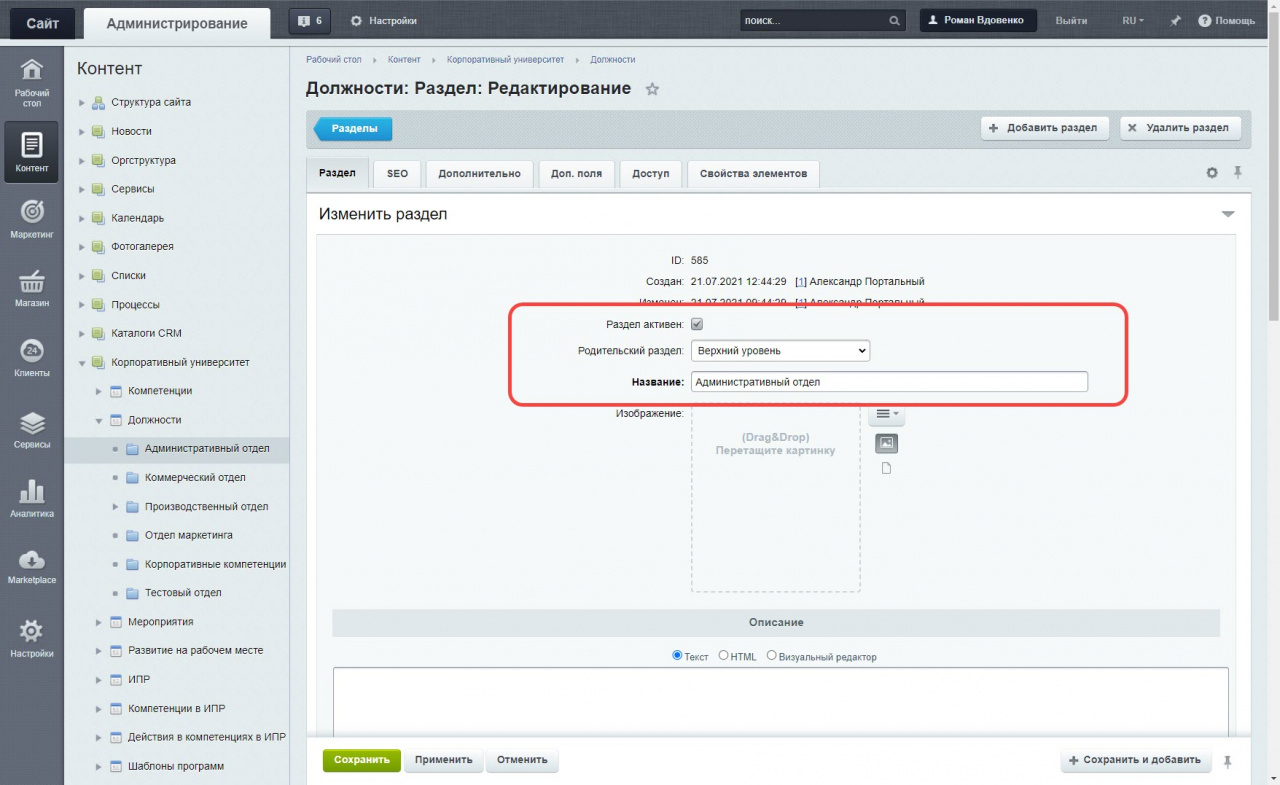Expand Новости tree node
The image size is (1280, 785).
82,131
